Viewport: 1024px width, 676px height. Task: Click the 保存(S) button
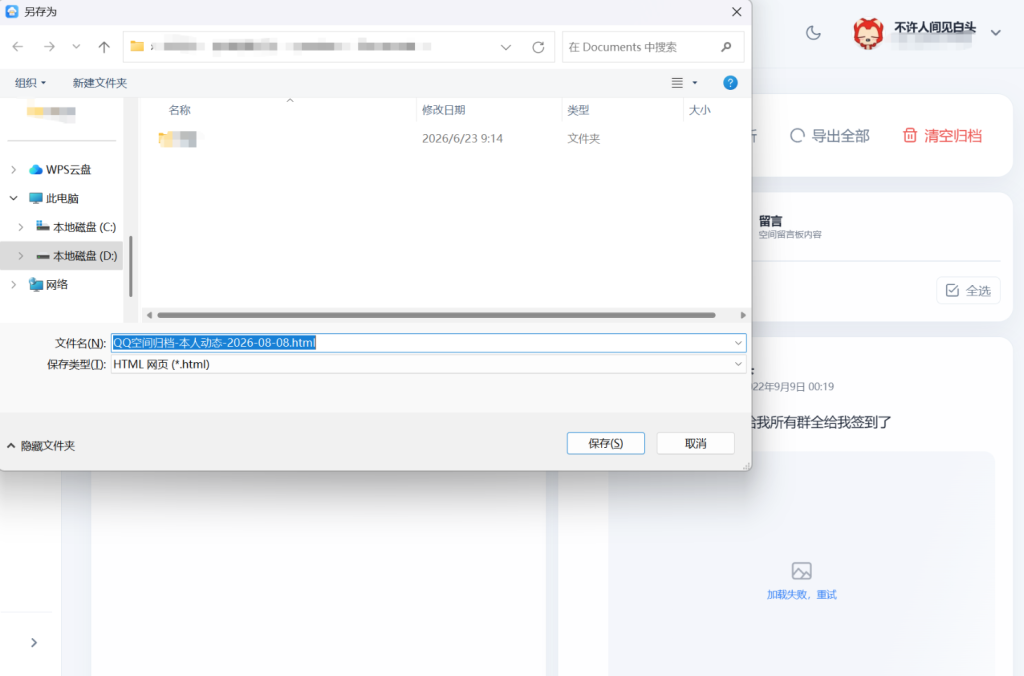pos(605,443)
